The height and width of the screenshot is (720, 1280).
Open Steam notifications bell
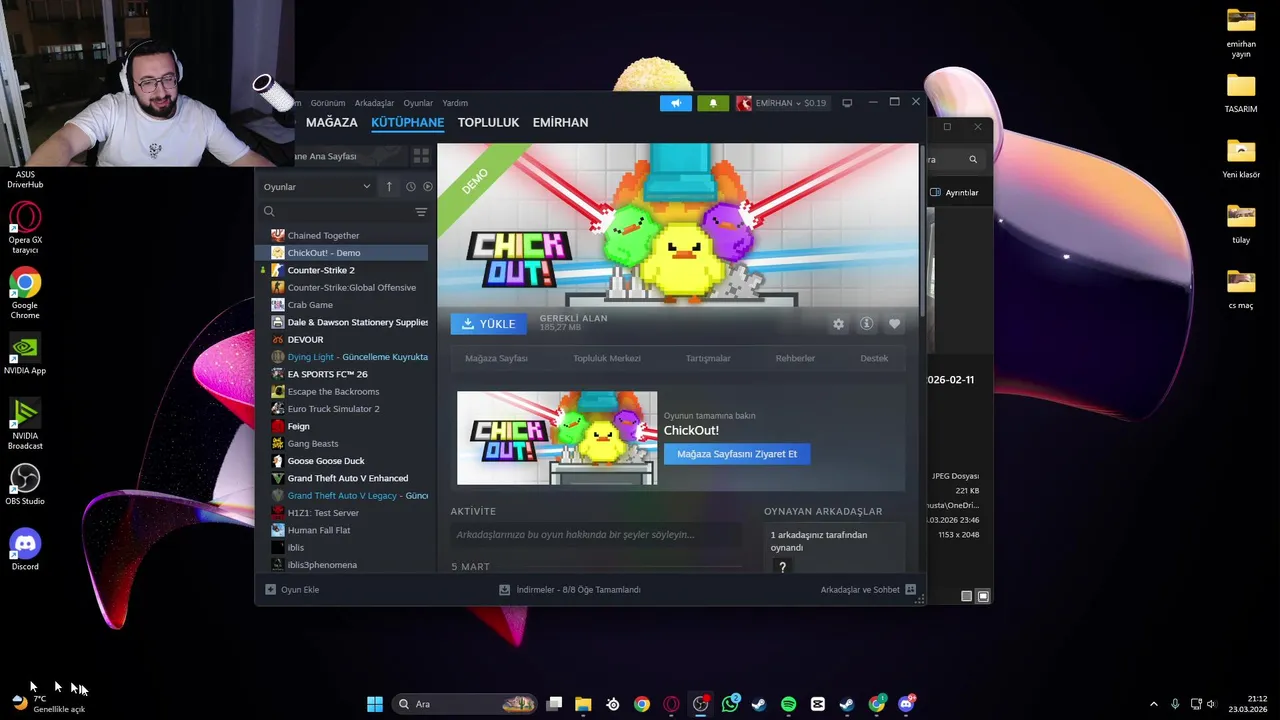713,103
